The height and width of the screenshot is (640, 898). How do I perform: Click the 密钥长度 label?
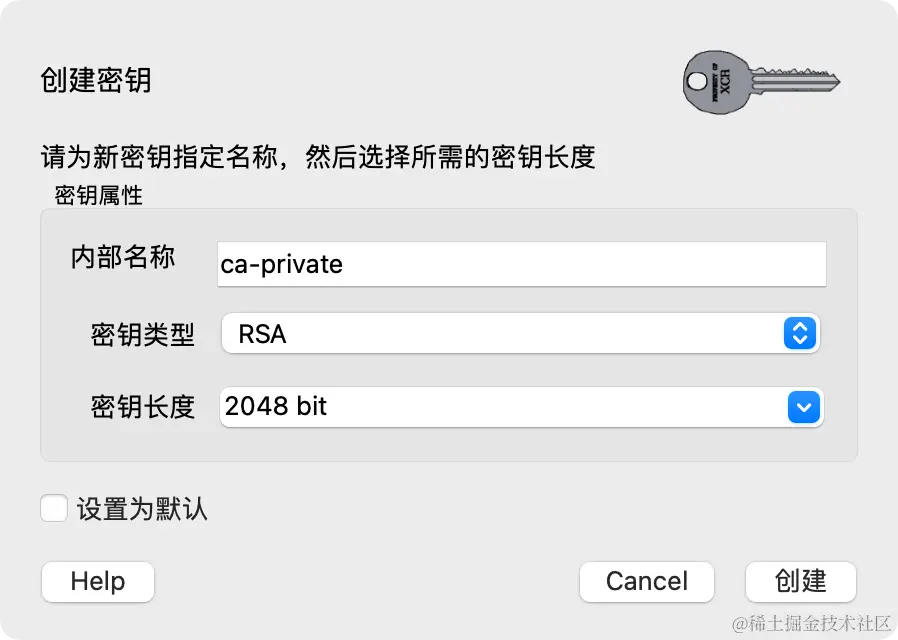[x=142, y=407]
